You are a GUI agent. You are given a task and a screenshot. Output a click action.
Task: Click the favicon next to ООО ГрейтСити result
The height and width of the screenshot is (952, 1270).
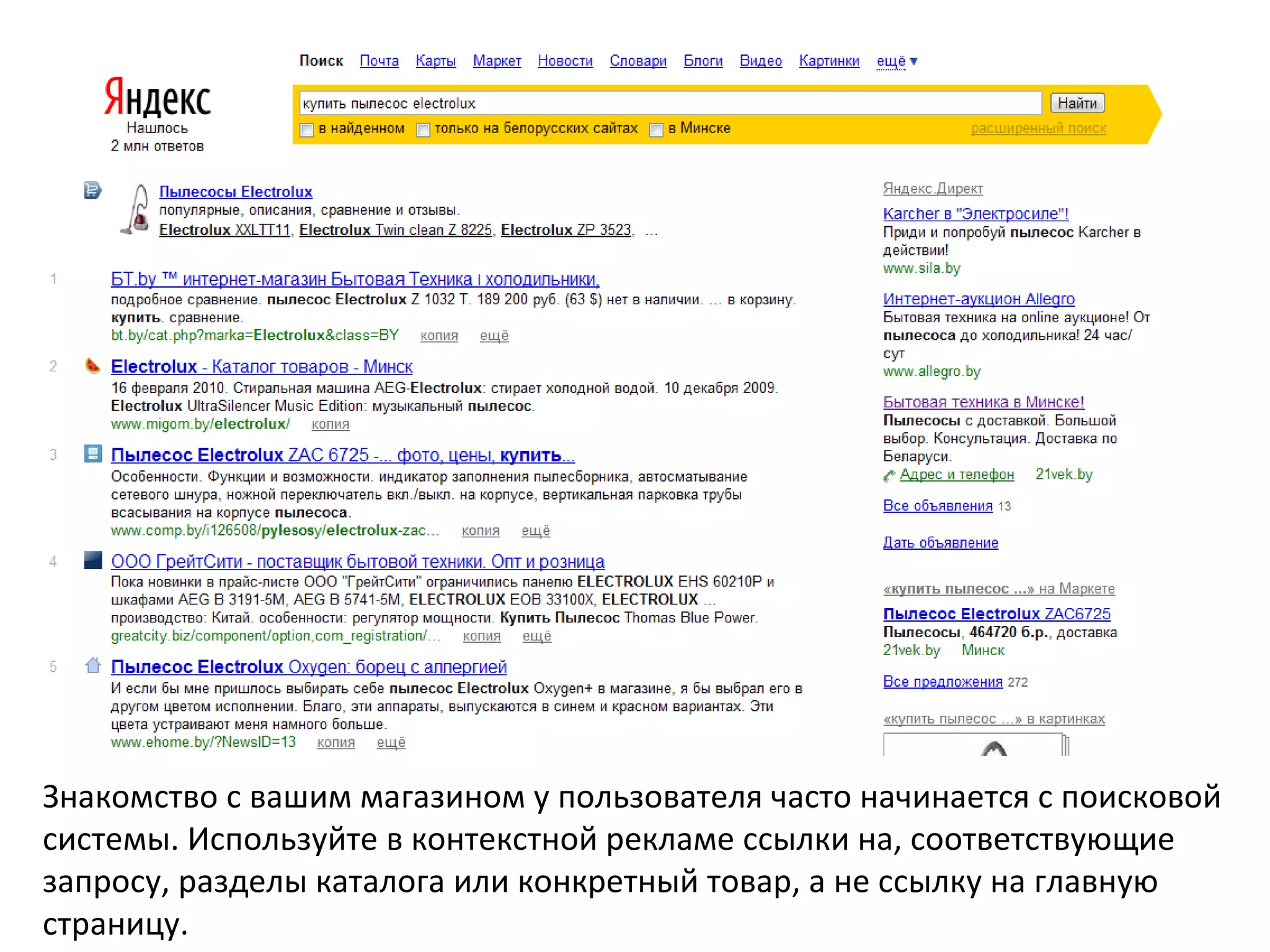93,560
